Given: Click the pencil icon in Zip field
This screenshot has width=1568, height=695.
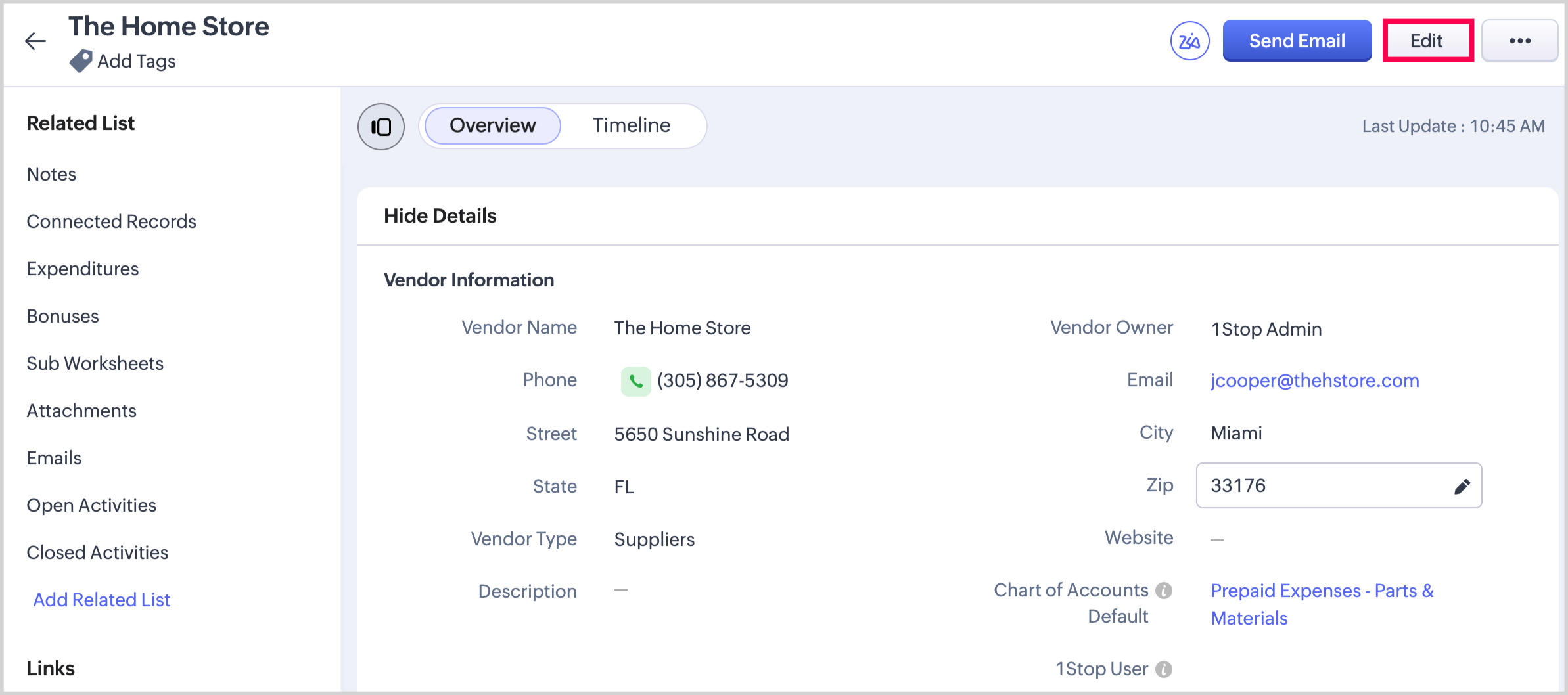Looking at the screenshot, I should pyautogui.click(x=1462, y=486).
